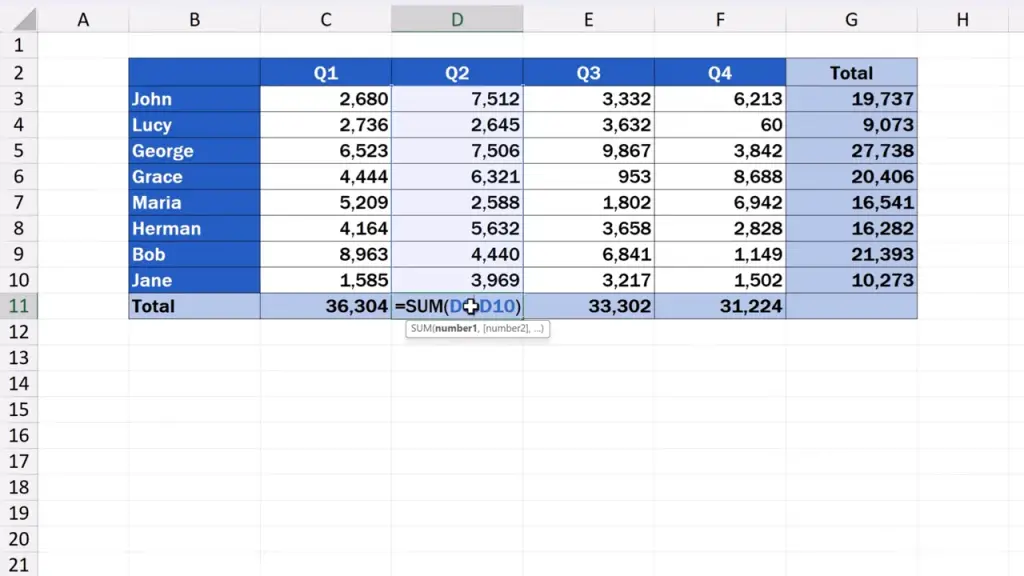The image size is (1024, 576).
Task: Click the Total column header cell
Action: pyautogui.click(x=851, y=73)
